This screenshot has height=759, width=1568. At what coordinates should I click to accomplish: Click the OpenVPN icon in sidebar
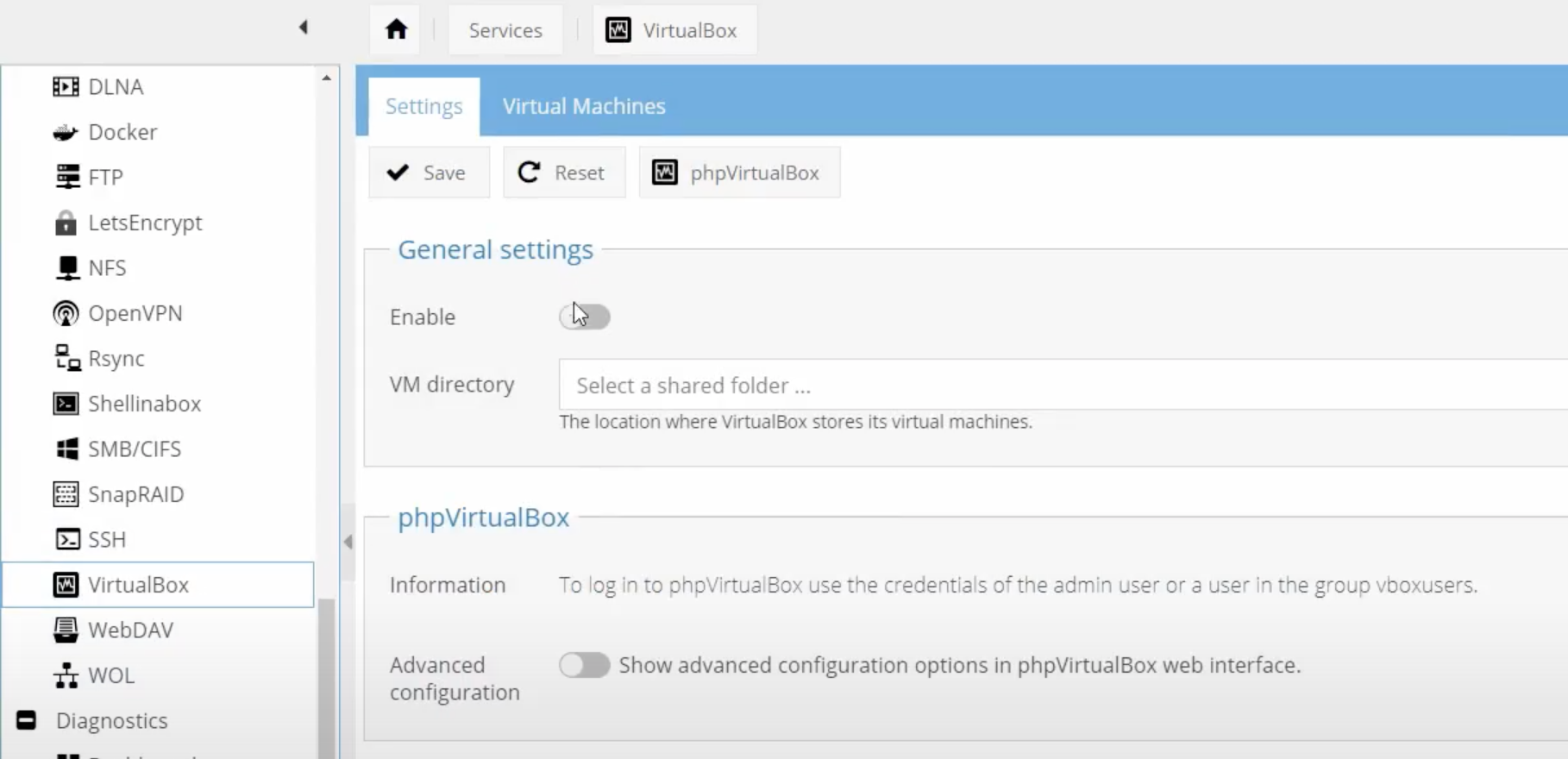(x=66, y=314)
